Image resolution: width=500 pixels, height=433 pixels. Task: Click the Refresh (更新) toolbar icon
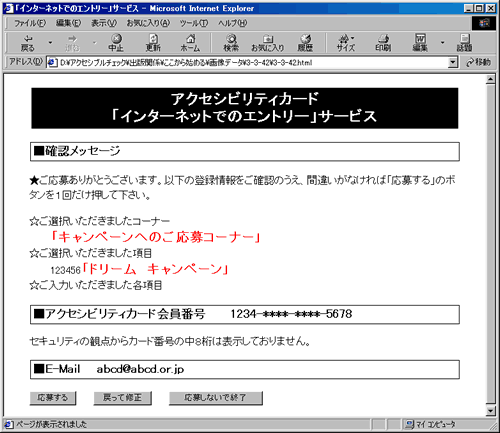[153, 43]
